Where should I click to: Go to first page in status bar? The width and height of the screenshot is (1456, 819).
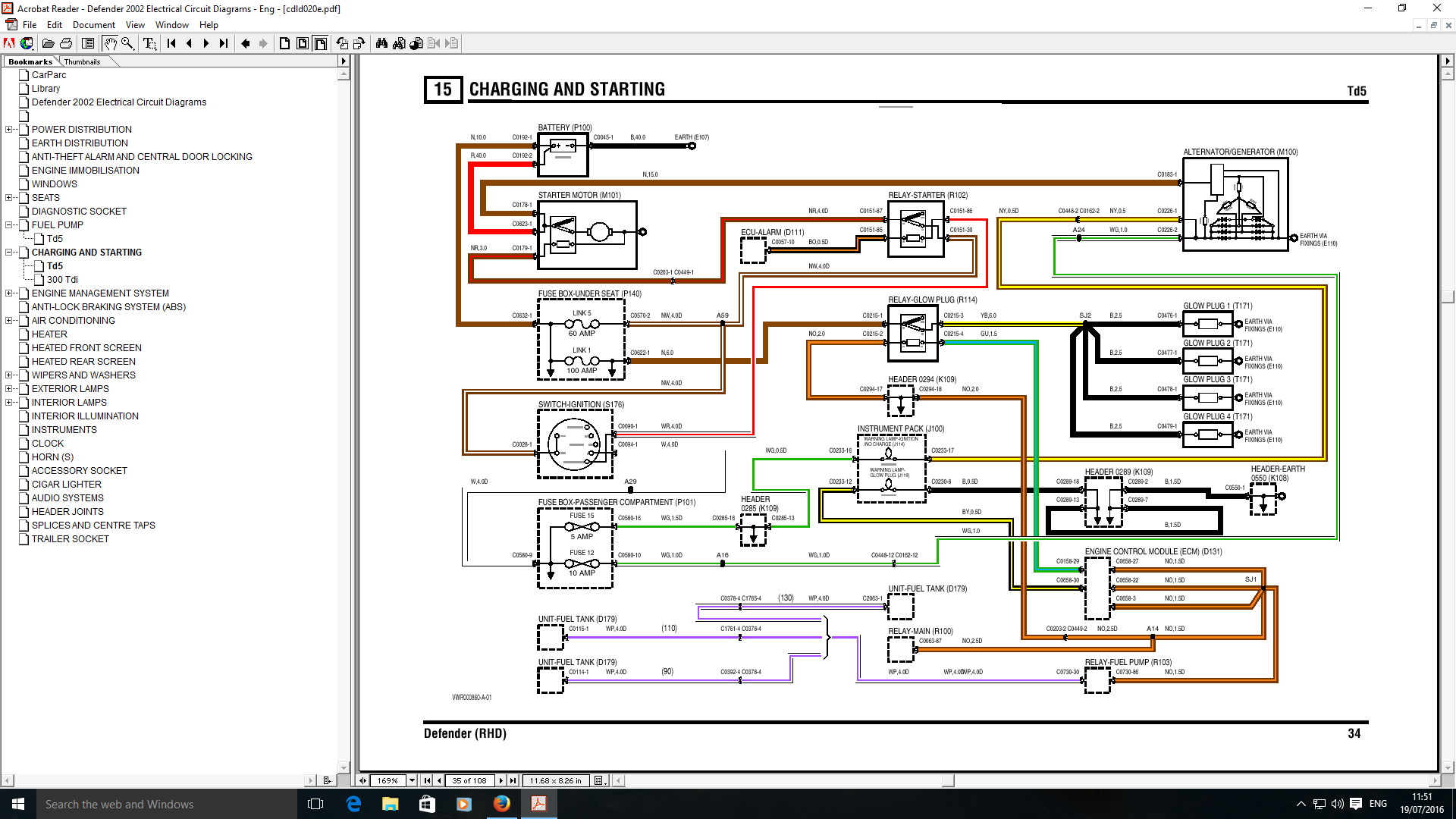coord(427,780)
